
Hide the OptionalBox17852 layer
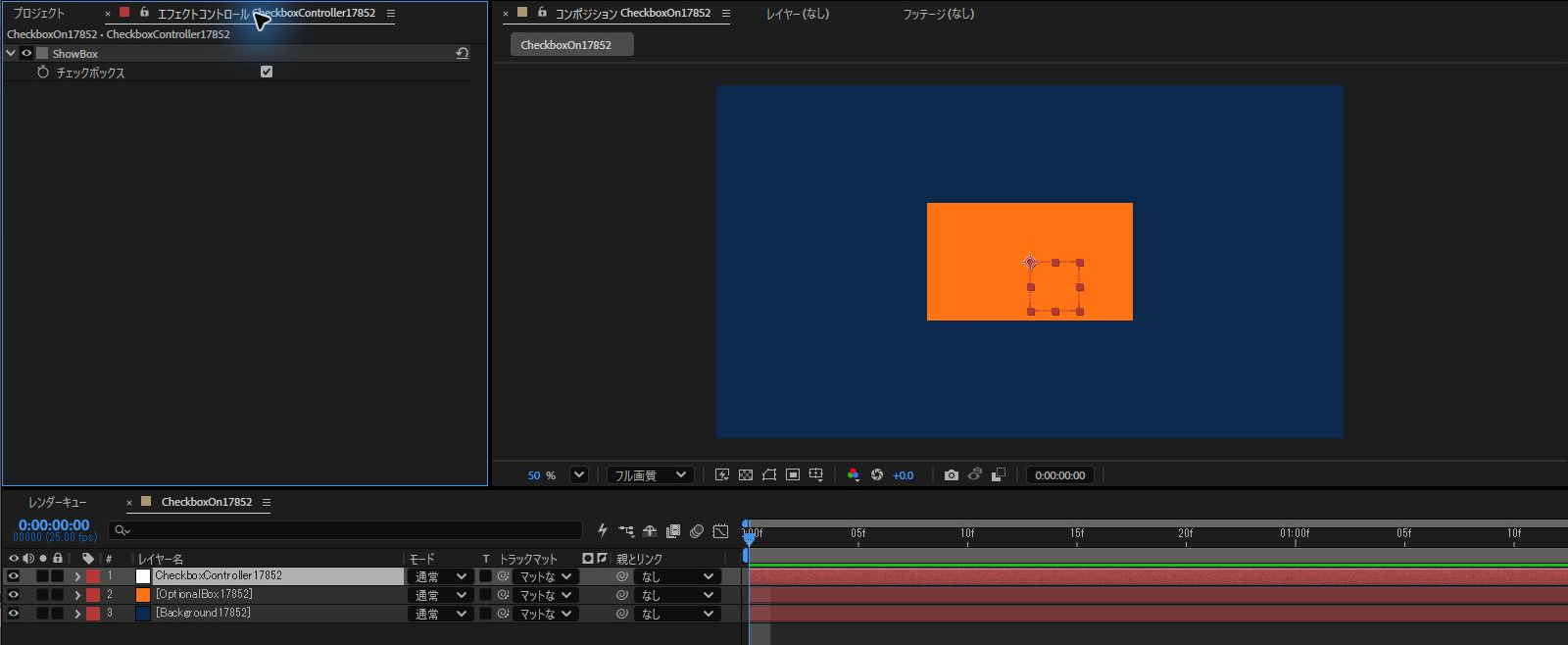(13, 594)
